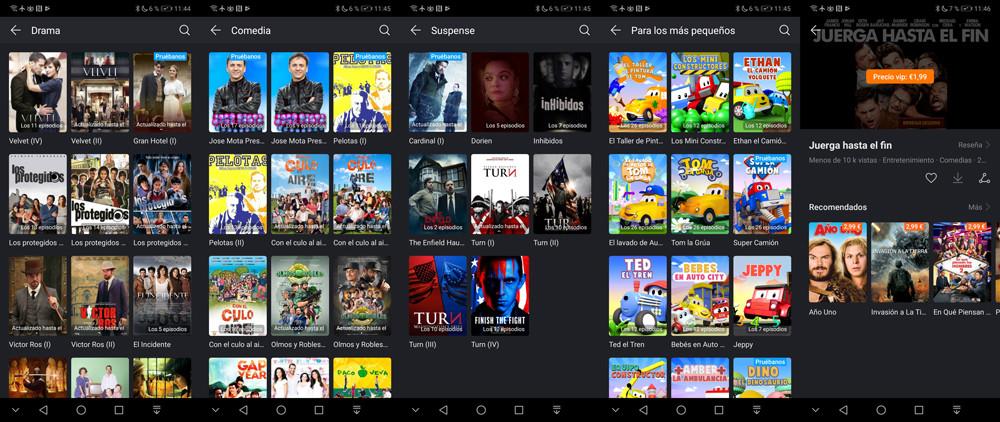
Task: Show more Recomendados via Más
Action: pos(979,207)
